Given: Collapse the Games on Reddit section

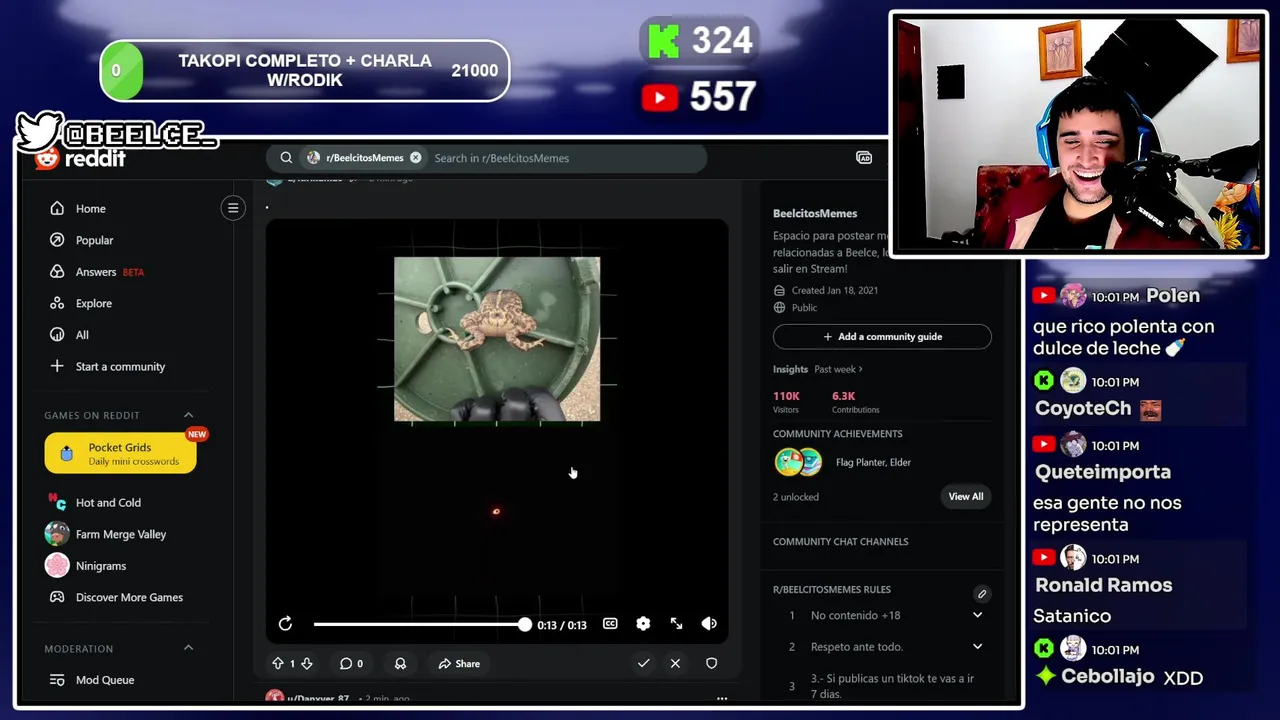Looking at the screenshot, I should point(188,415).
